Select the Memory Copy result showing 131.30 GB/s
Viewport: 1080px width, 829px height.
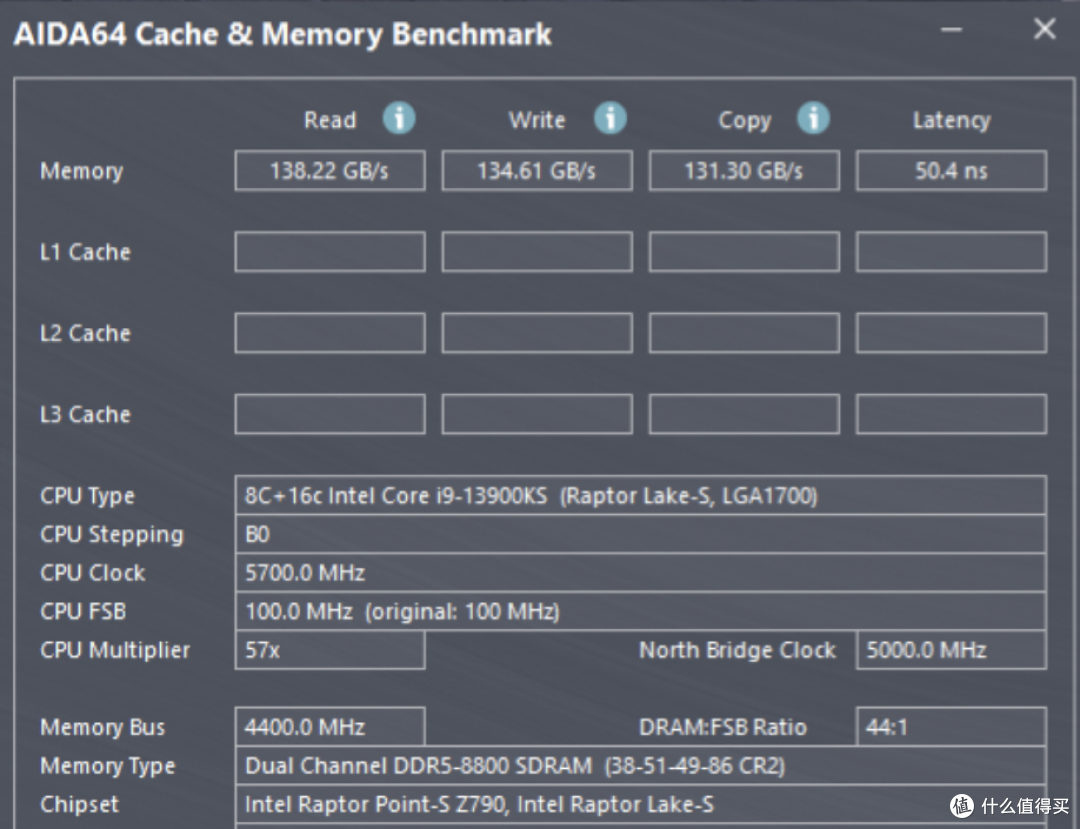pos(744,170)
